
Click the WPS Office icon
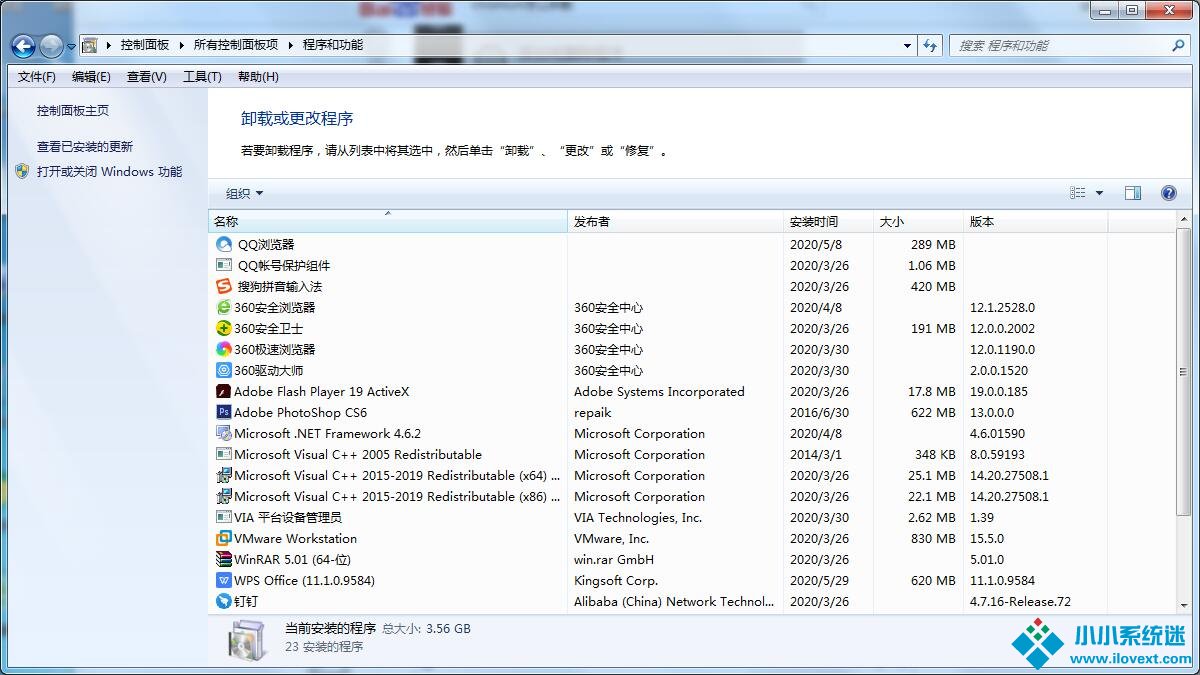224,580
